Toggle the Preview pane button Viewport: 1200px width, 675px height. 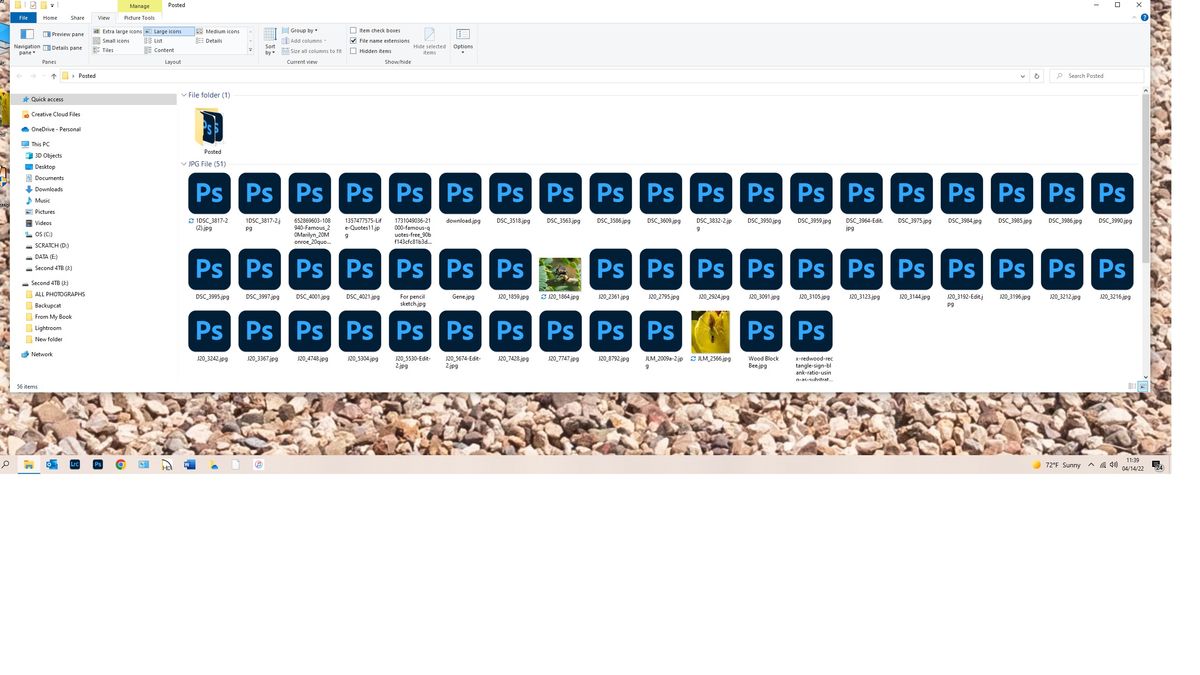pyautogui.click(x=64, y=34)
